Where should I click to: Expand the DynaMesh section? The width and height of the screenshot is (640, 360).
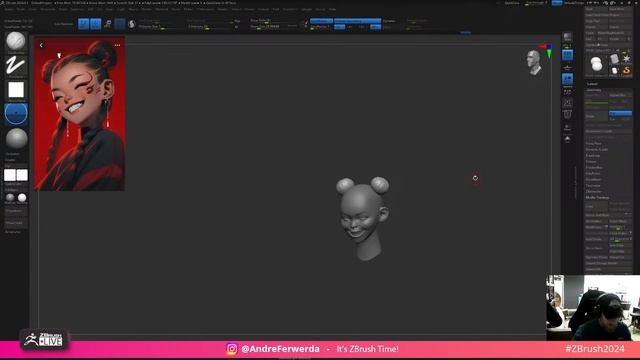pos(593,180)
